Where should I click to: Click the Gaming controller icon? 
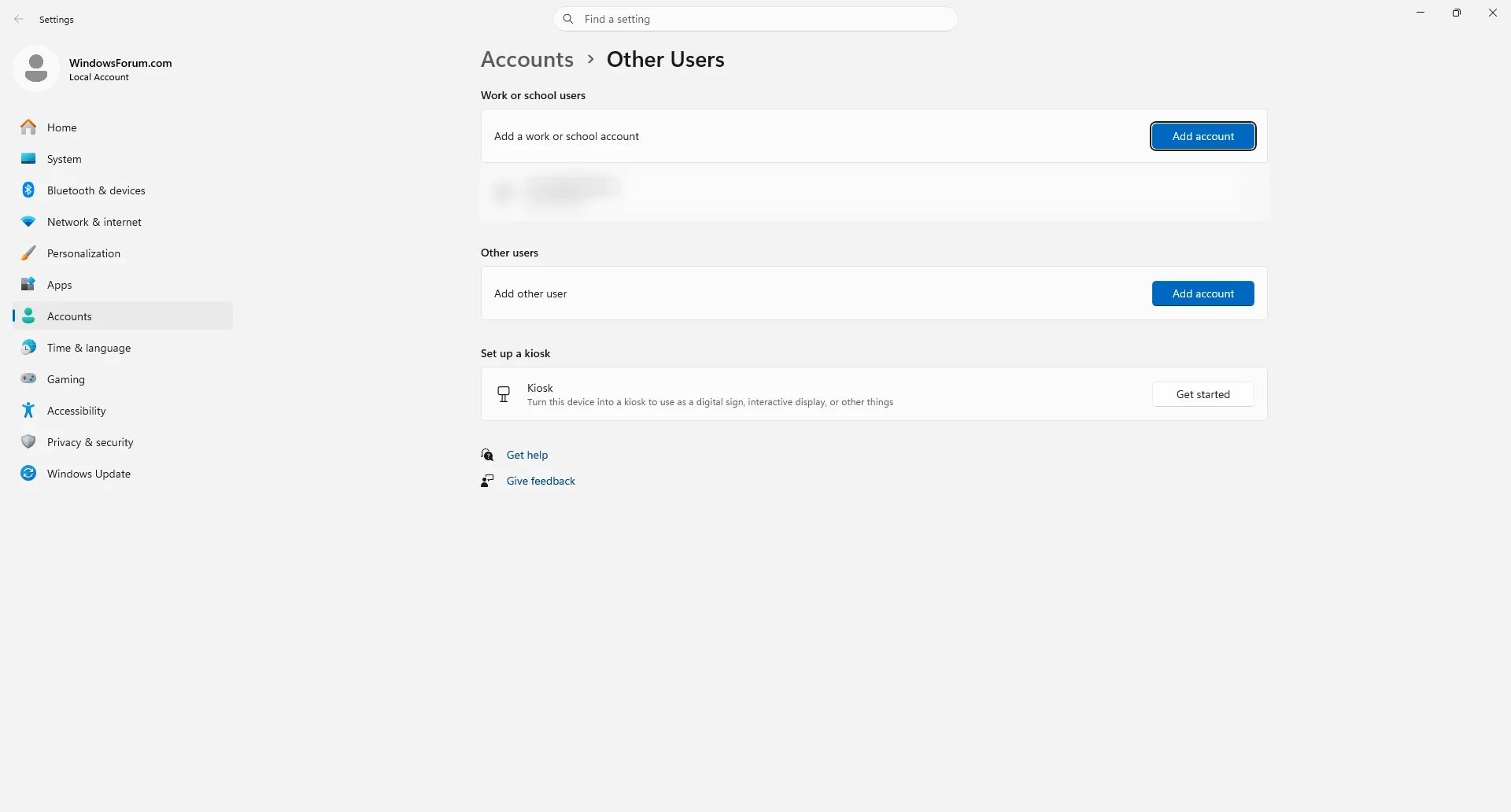[28, 379]
